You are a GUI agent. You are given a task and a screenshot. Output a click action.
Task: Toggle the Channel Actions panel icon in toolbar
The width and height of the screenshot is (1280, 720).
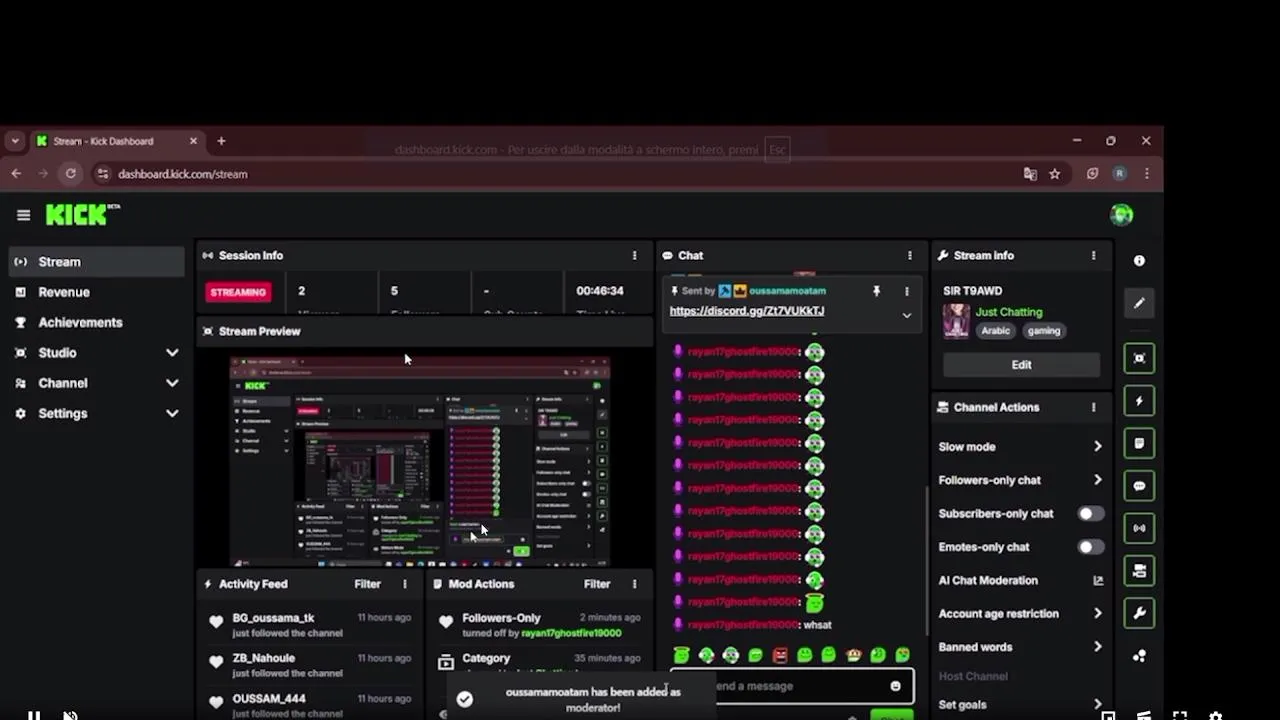[x=1139, y=571]
